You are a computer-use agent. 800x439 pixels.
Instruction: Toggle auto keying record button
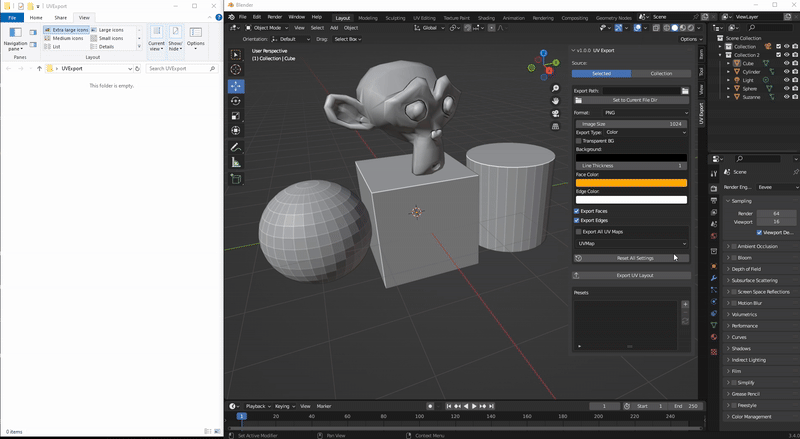coord(430,406)
